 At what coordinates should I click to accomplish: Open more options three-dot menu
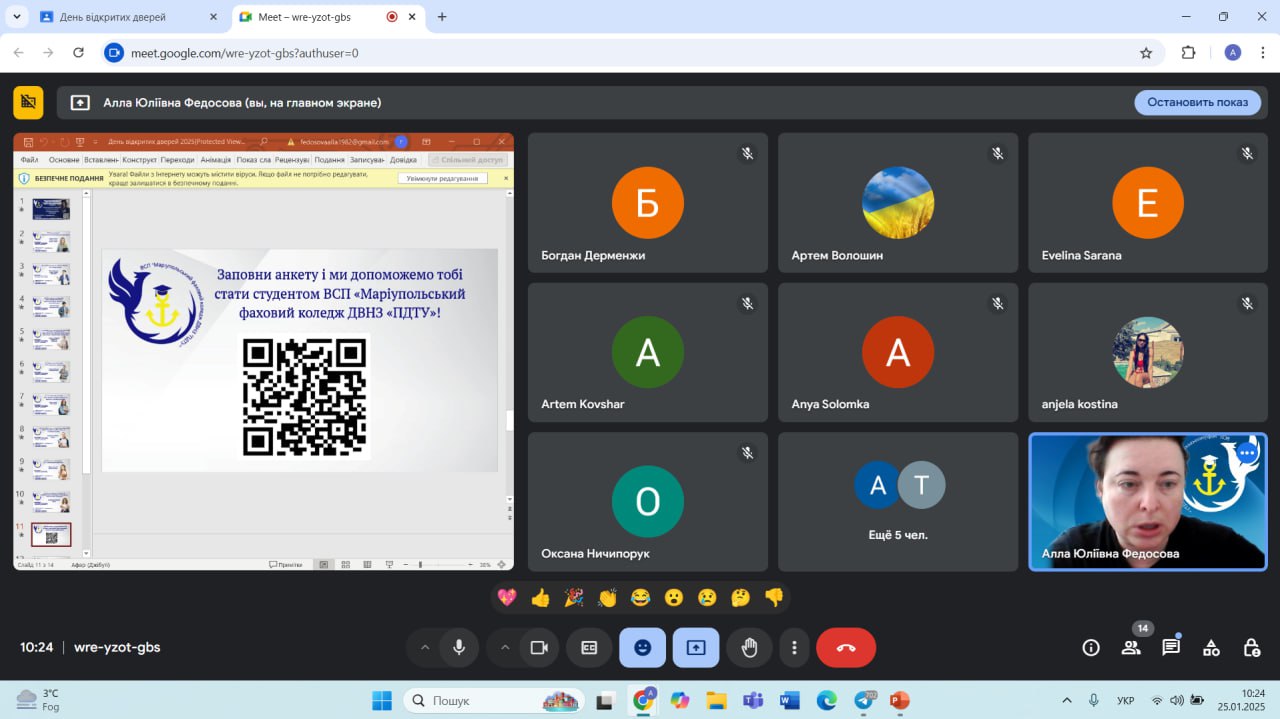tap(794, 647)
